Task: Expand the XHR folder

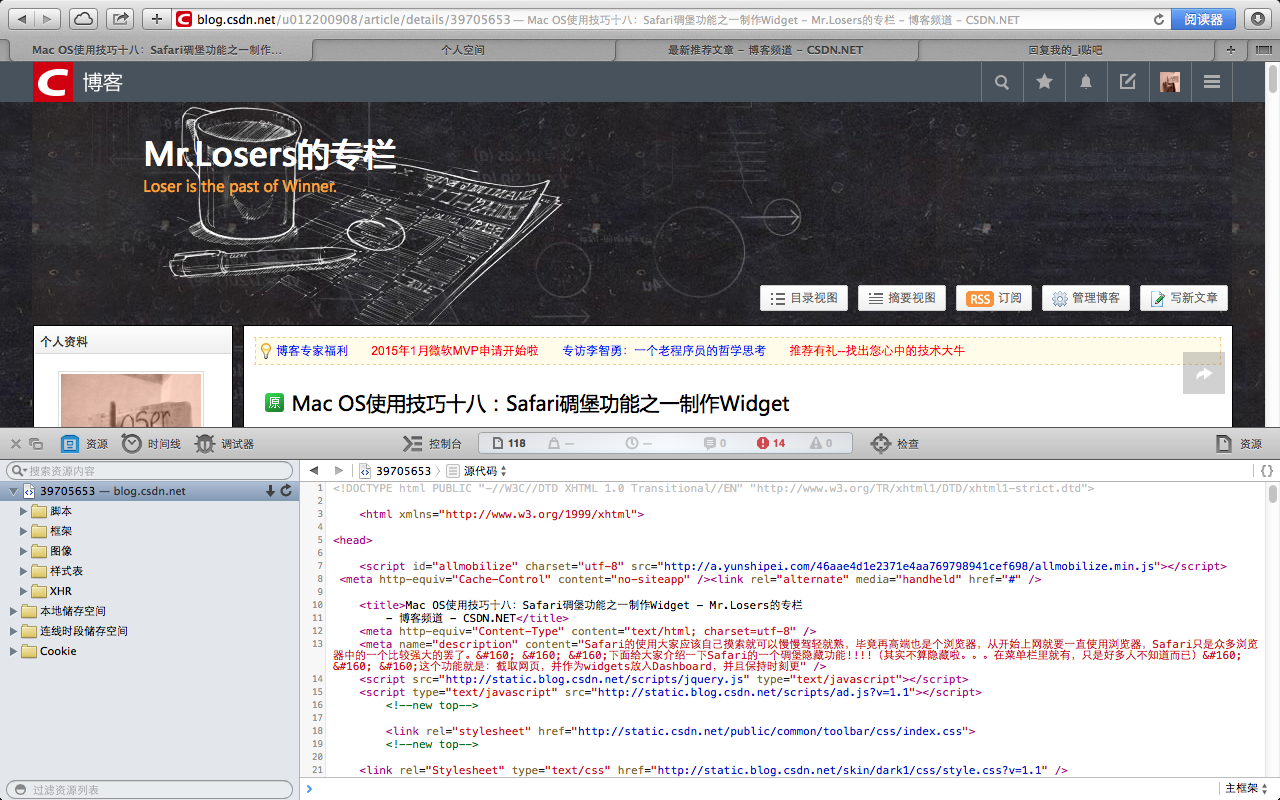Action: 24,591
